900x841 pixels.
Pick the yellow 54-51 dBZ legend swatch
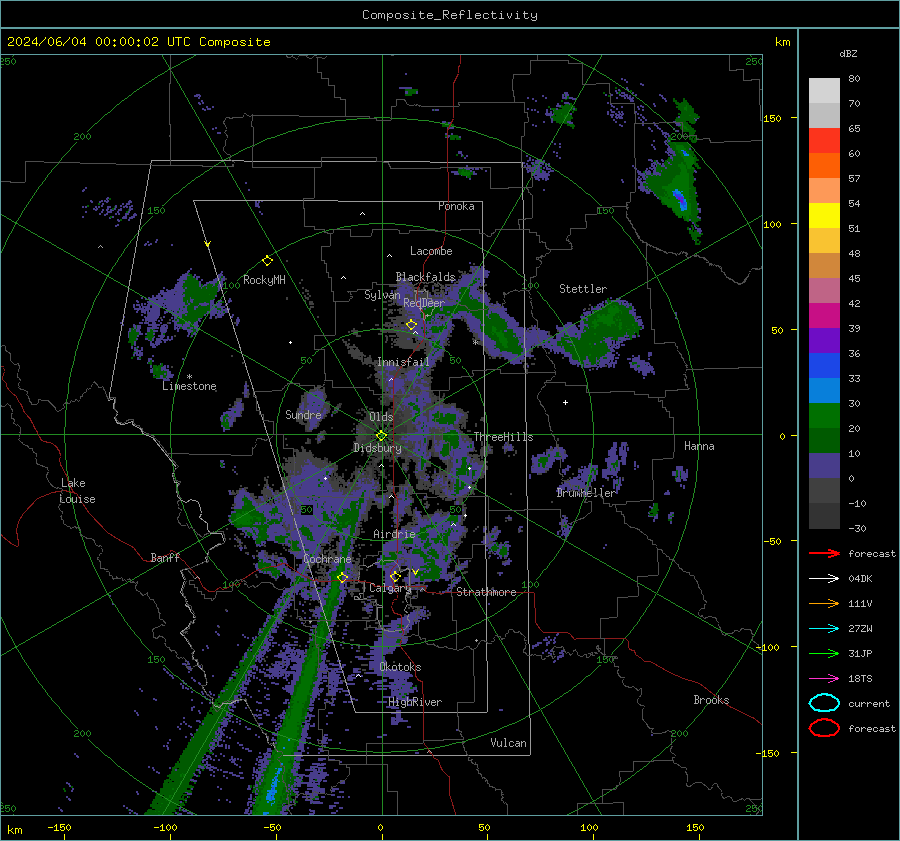point(824,216)
